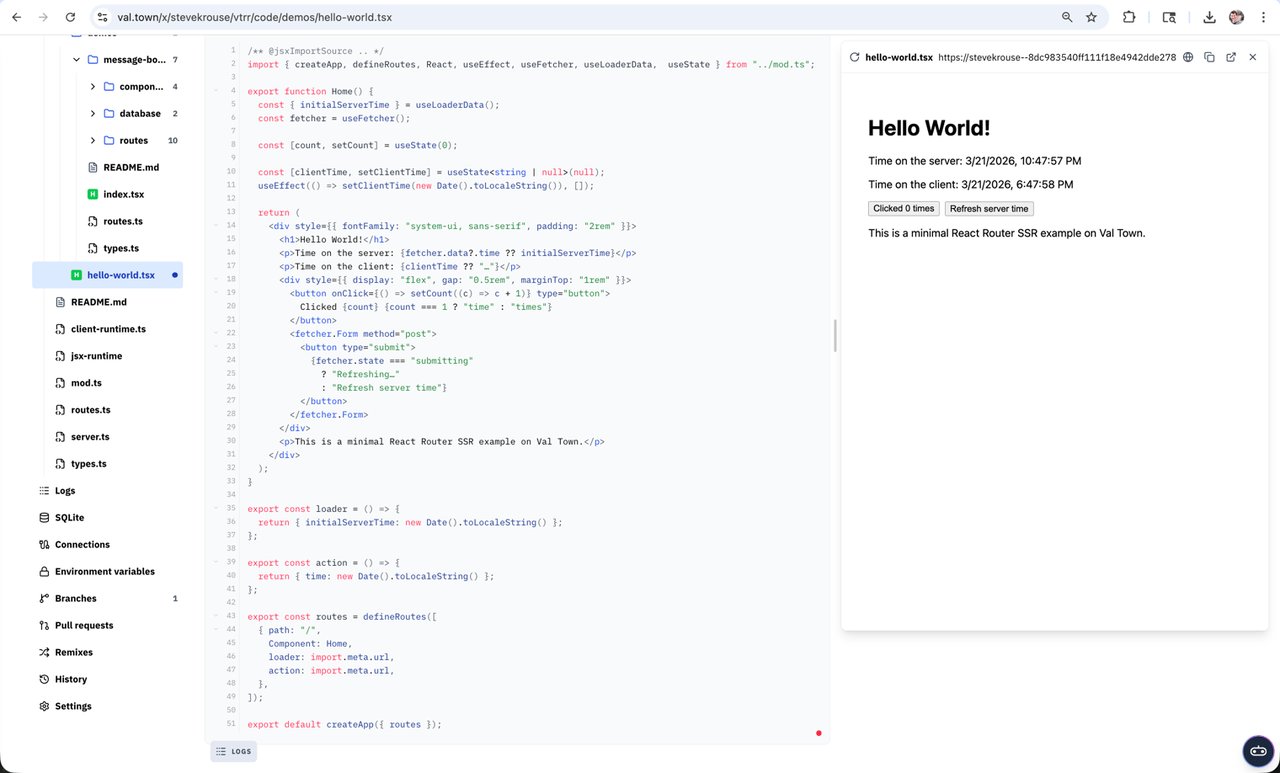This screenshot has width=1280, height=773.
Task: Open History in the sidebar
Action: [70, 679]
